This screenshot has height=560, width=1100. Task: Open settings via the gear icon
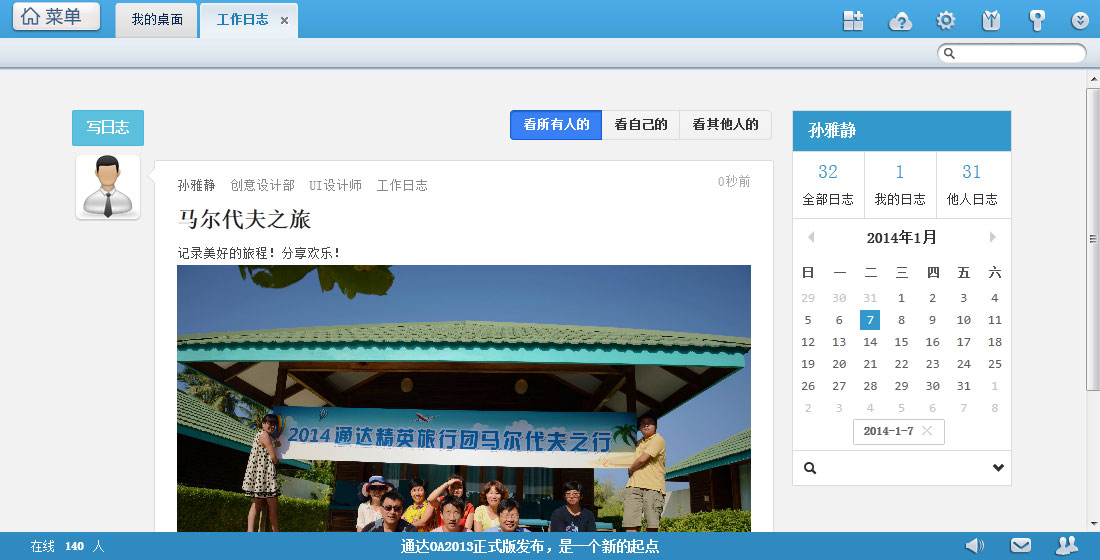pos(945,21)
